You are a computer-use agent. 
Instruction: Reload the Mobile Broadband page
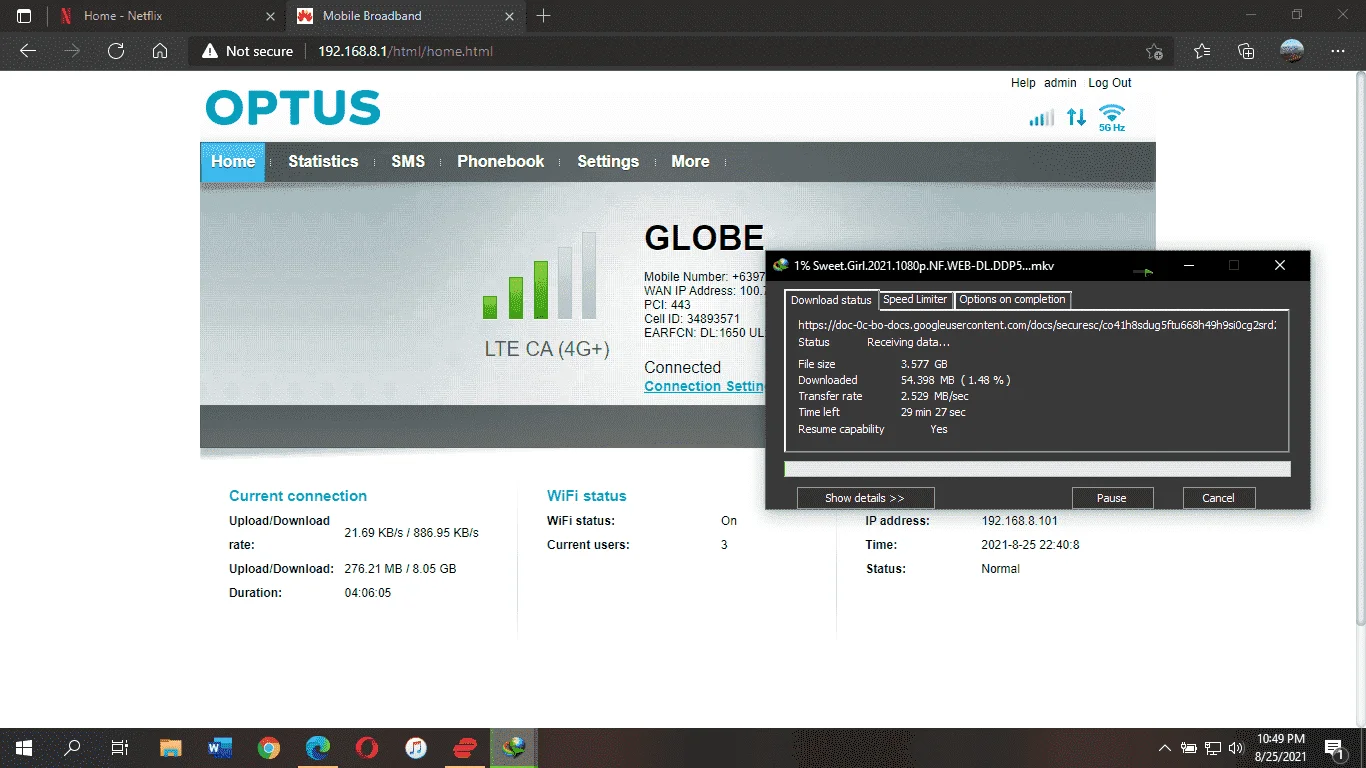(116, 51)
